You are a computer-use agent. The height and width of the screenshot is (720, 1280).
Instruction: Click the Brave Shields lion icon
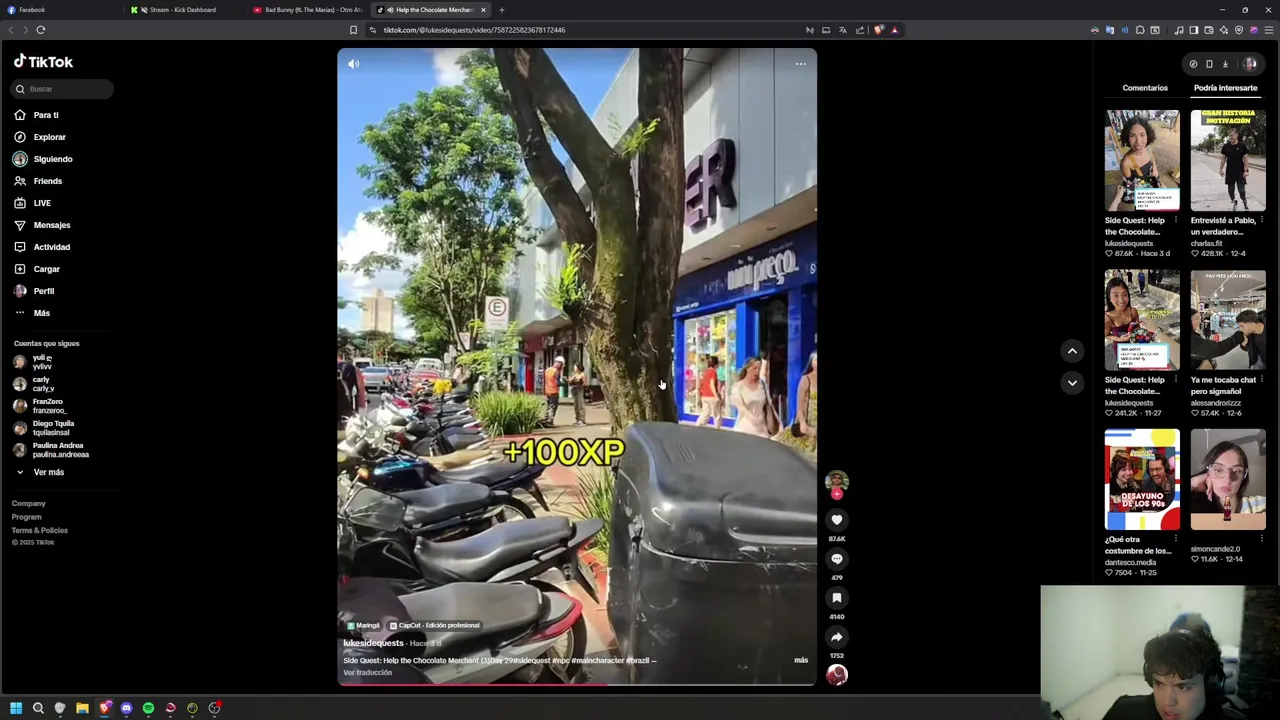(878, 30)
